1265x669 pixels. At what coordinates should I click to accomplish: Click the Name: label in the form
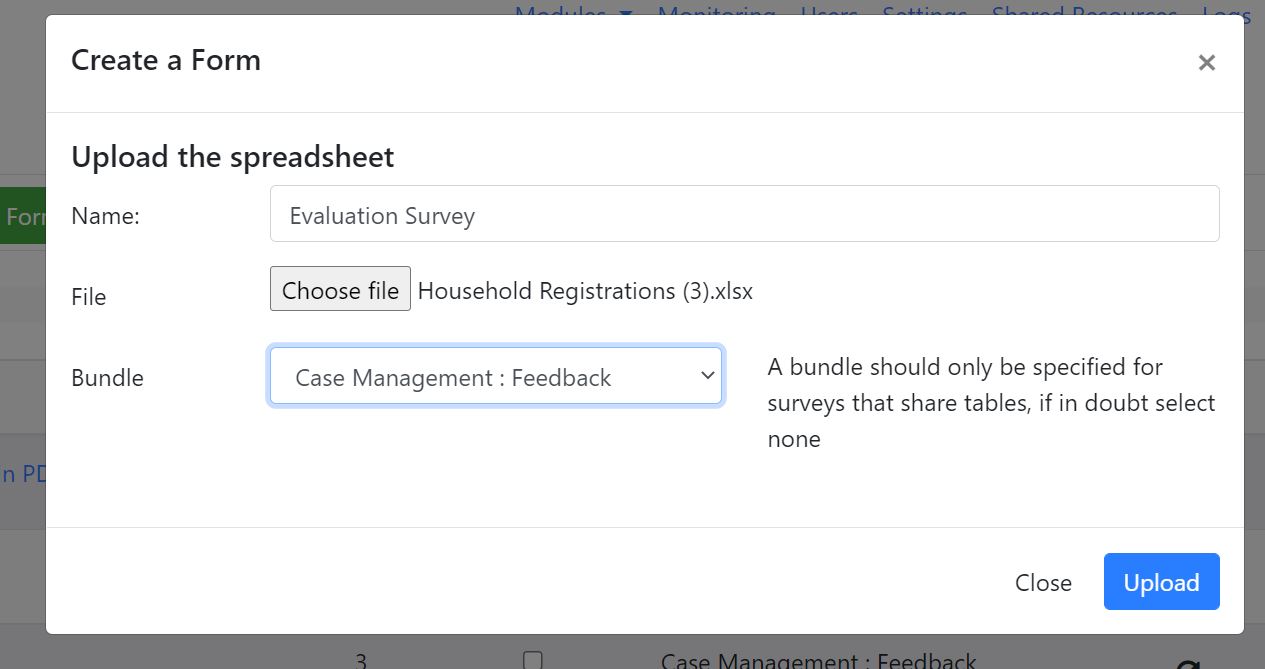coord(105,216)
